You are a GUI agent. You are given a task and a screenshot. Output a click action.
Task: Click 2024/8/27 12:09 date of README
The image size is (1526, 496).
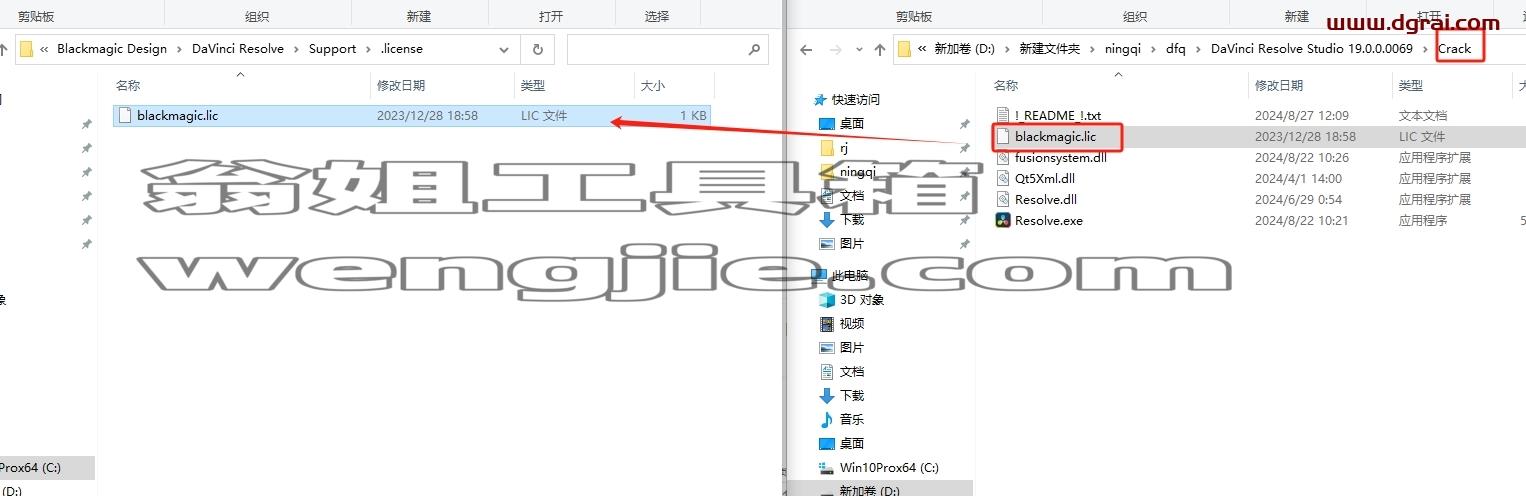pyautogui.click(x=1302, y=115)
